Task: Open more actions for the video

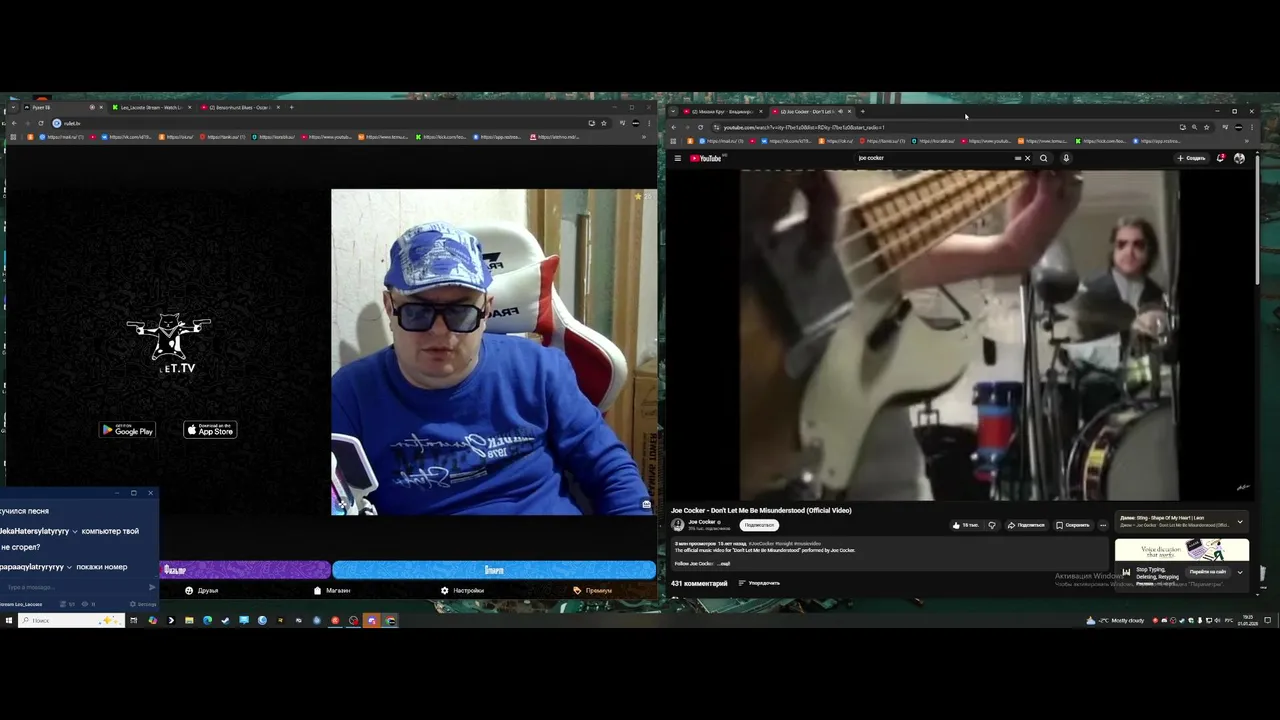Action: [x=1103, y=525]
